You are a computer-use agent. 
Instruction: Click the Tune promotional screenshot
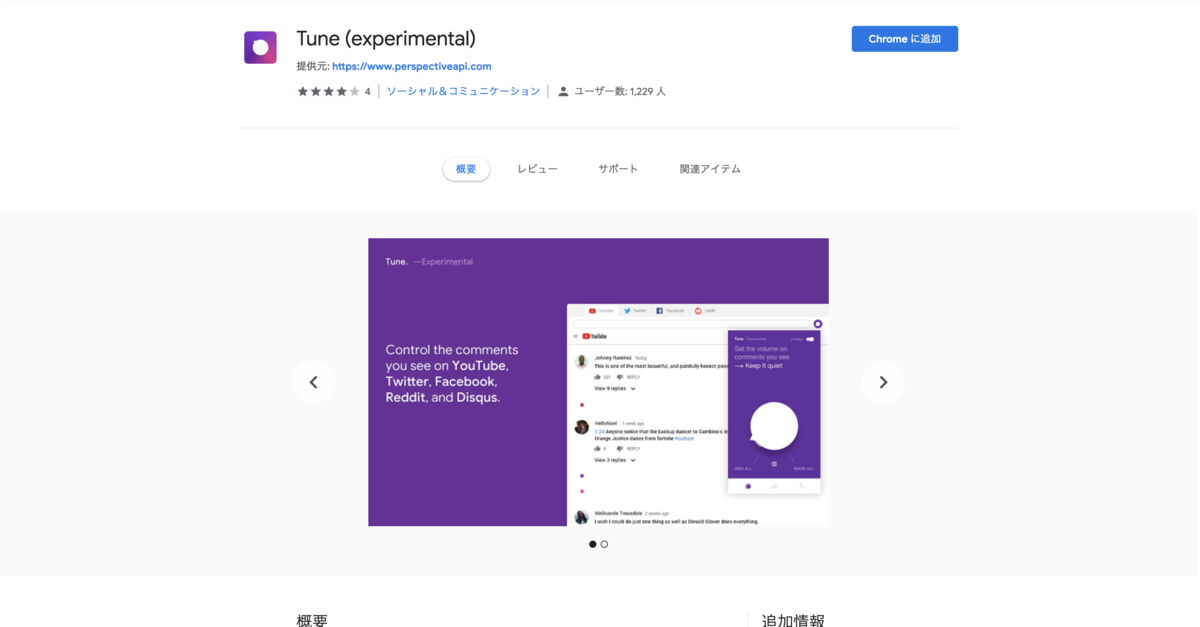click(x=598, y=382)
